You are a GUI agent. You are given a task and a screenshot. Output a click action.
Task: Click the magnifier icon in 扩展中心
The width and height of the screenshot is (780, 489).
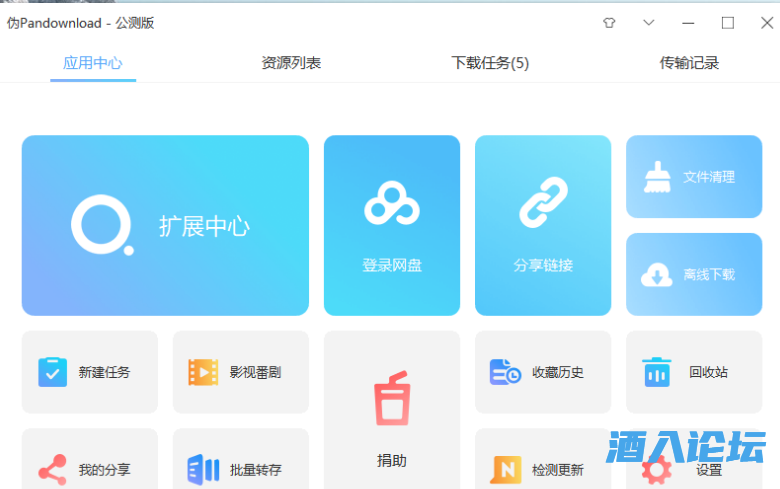point(102,225)
